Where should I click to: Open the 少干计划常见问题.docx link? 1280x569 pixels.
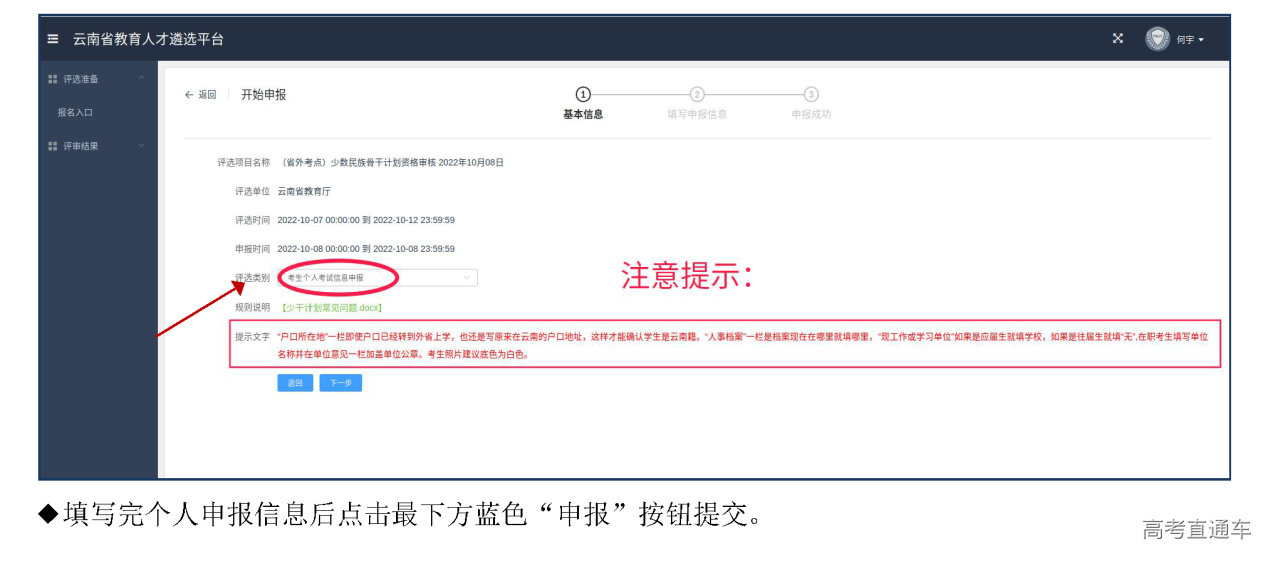tap(331, 308)
